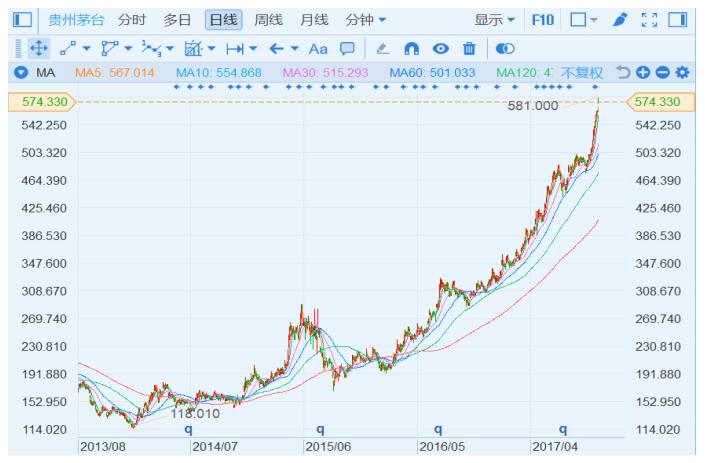
Task: Select the chart measurement ruler tool
Action: pyautogui.click(x=193, y=49)
